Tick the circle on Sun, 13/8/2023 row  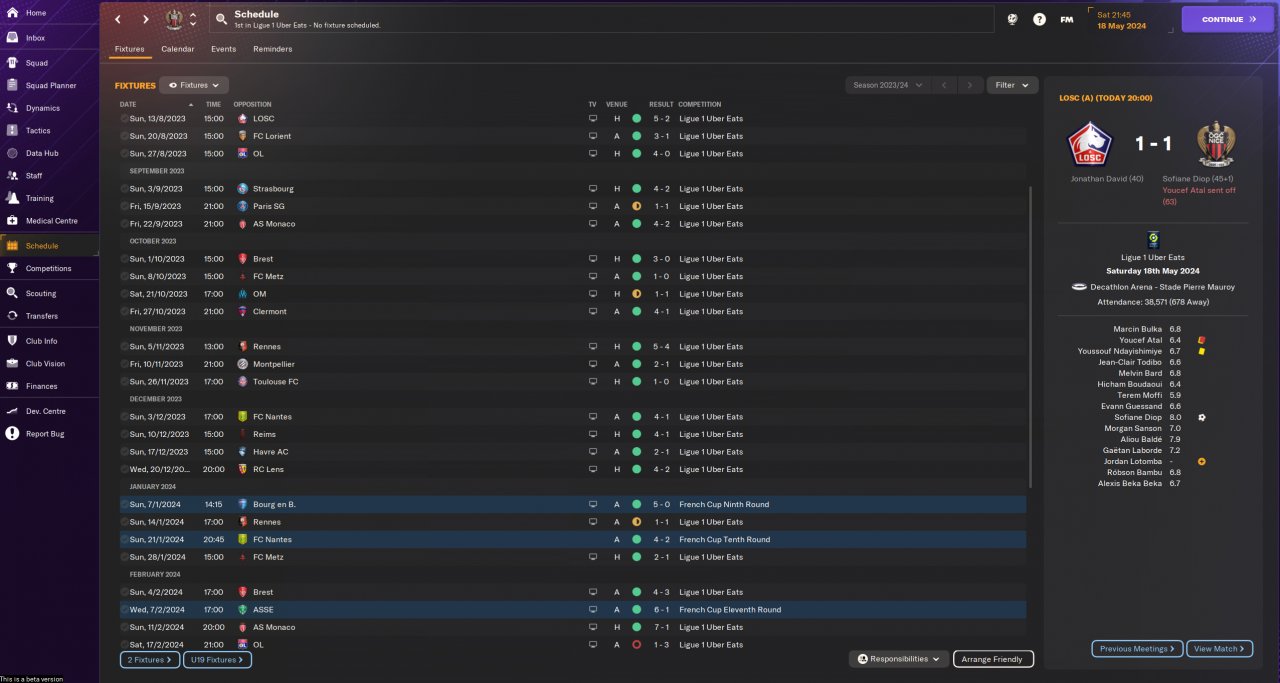tap(125, 119)
